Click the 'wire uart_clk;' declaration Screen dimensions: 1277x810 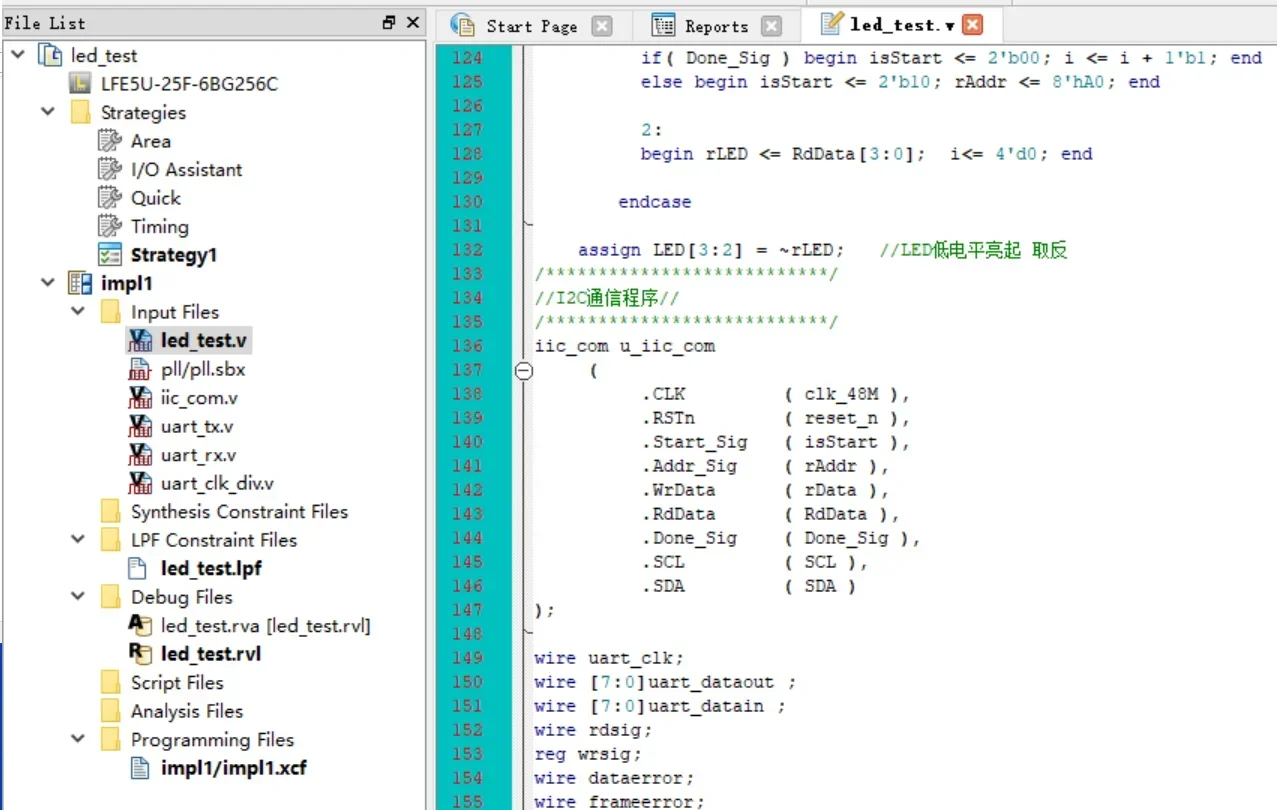(609, 658)
